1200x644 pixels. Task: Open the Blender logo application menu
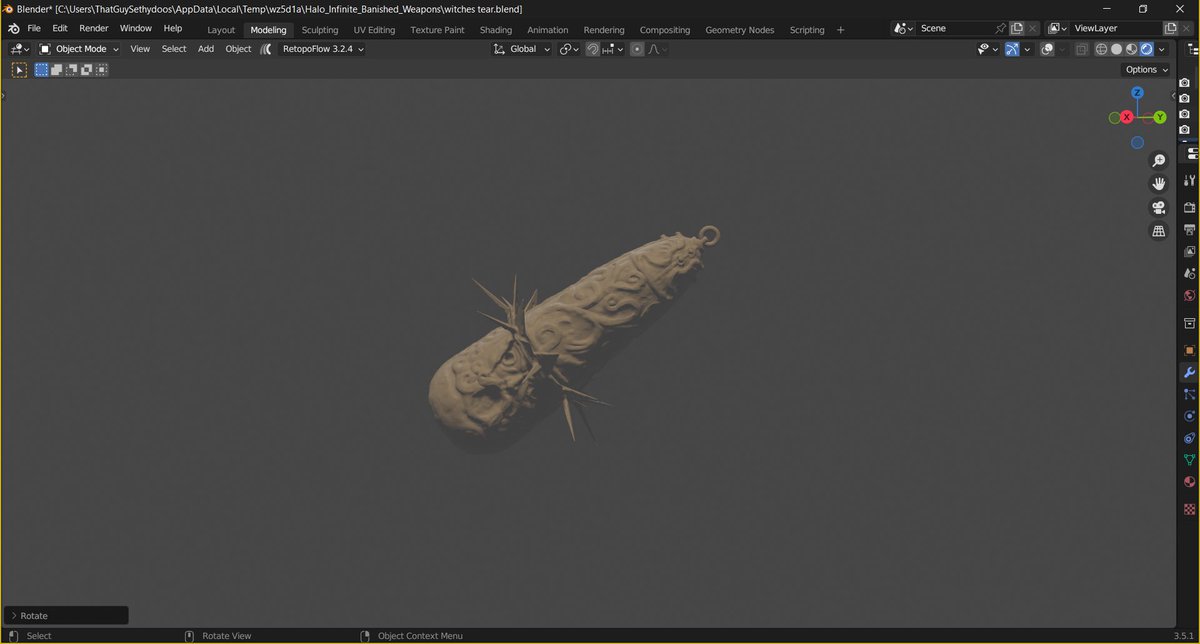pyautogui.click(x=13, y=29)
